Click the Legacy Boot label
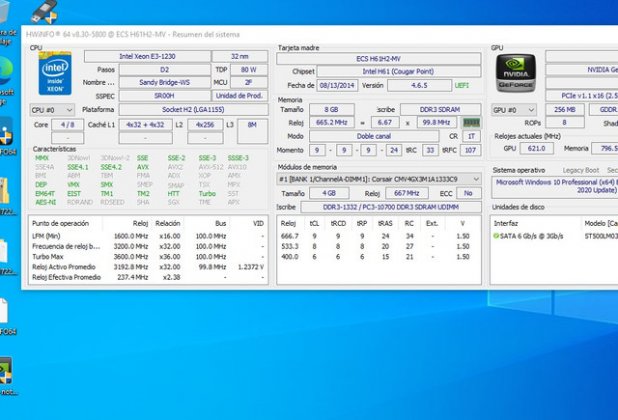The width and height of the screenshot is (618, 420). [x=581, y=170]
